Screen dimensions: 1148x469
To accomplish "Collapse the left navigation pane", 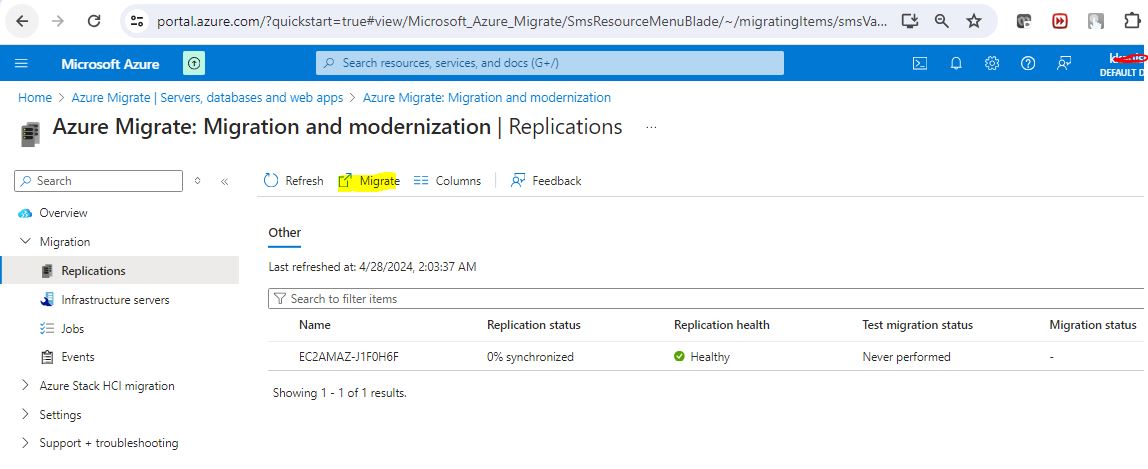I will click(224, 181).
